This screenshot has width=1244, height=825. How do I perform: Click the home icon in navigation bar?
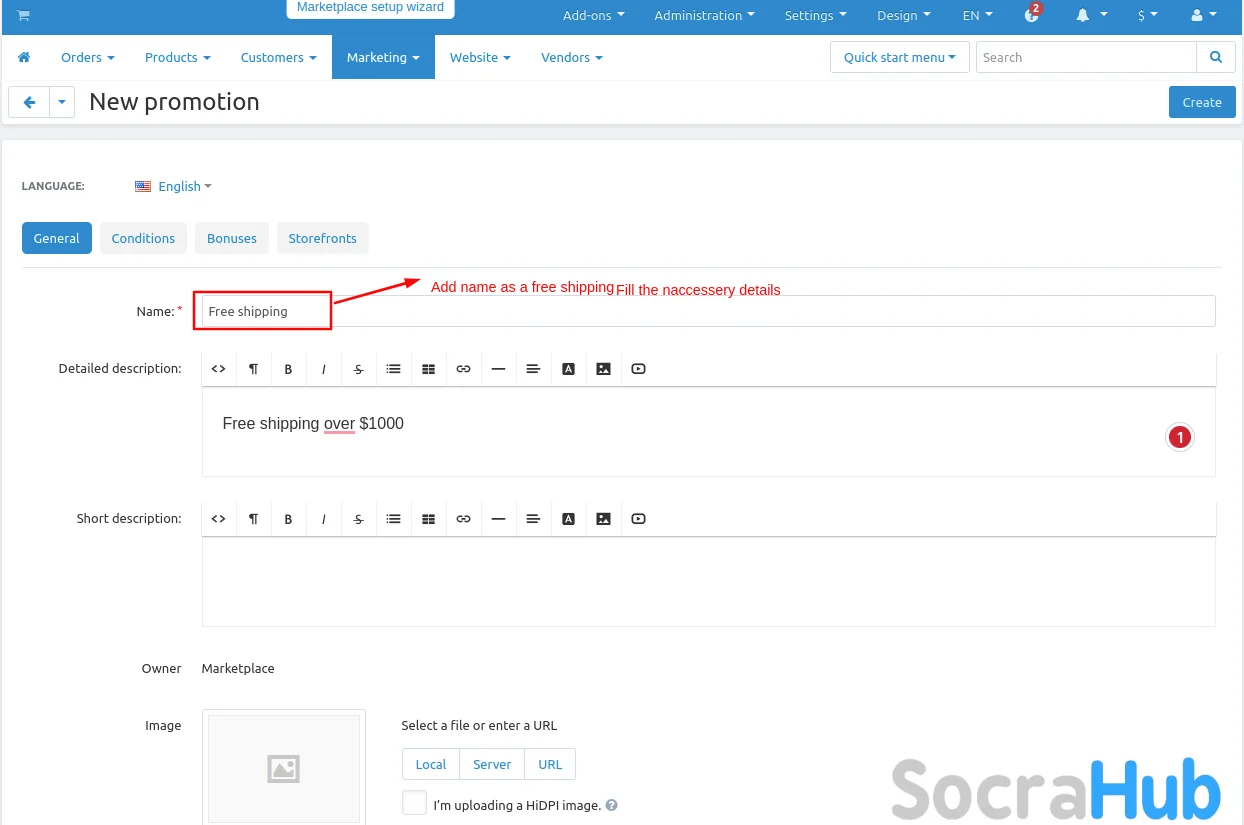click(24, 57)
